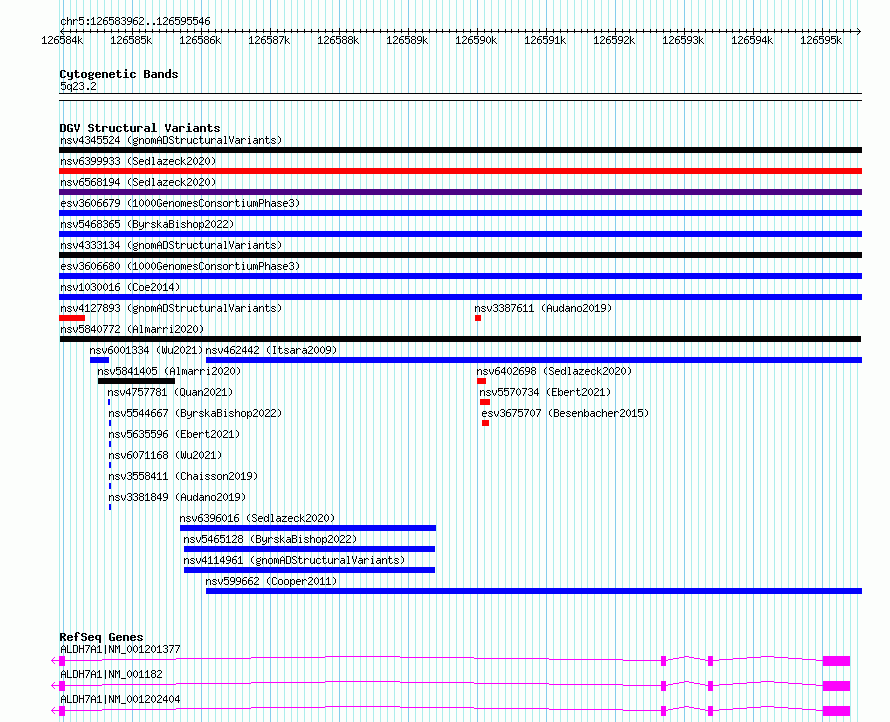Select the blue nsv5468365 variant bar
Screen dimensions: 890x722
pos(460,234)
